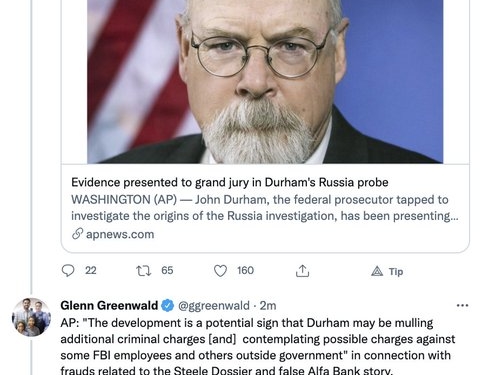Click the Glenn Greenwald display name
The height and width of the screenshot is (375, 482).
point(109,305)
